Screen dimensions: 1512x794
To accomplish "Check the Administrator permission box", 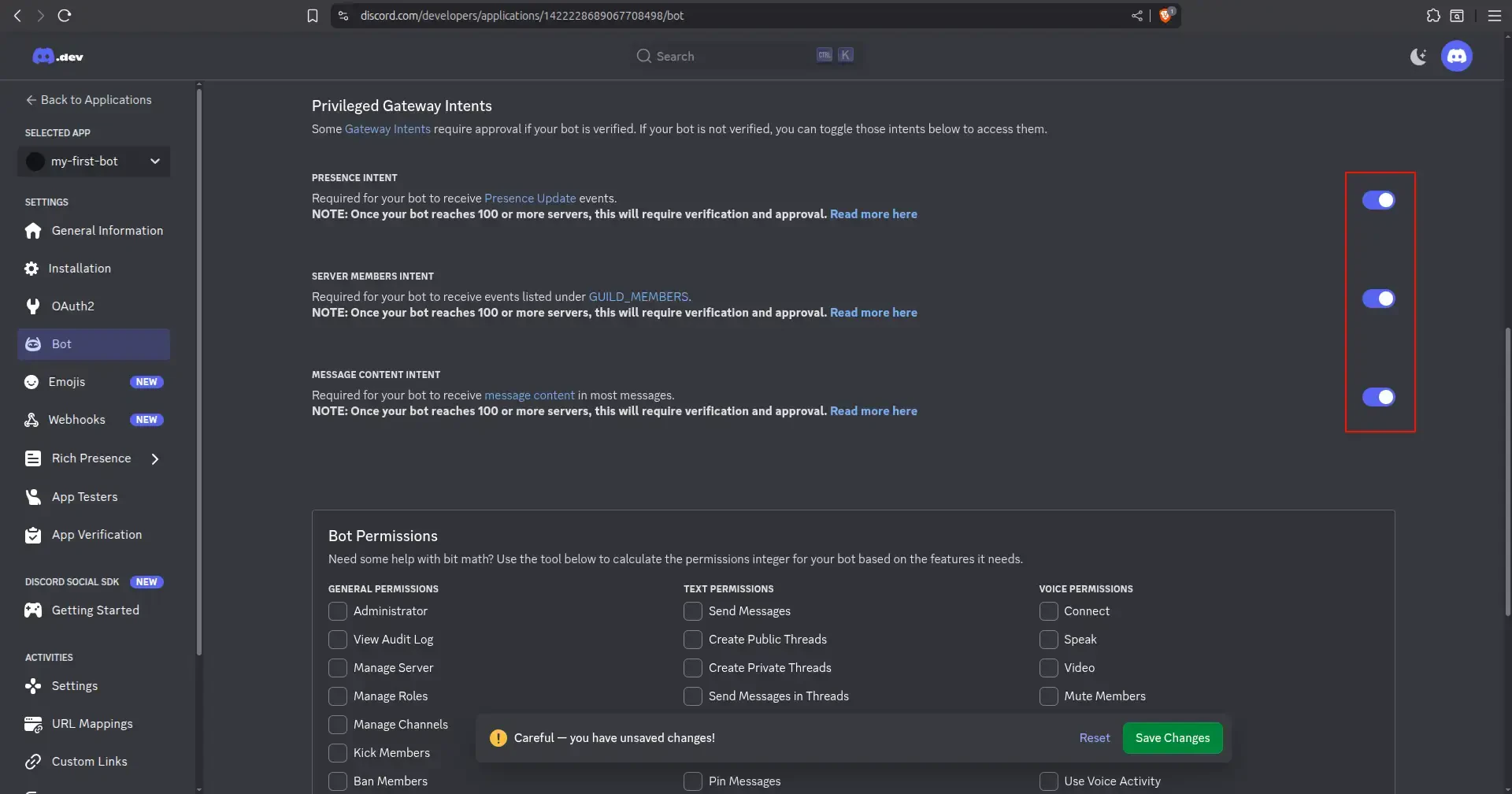I will coord(338,611).
